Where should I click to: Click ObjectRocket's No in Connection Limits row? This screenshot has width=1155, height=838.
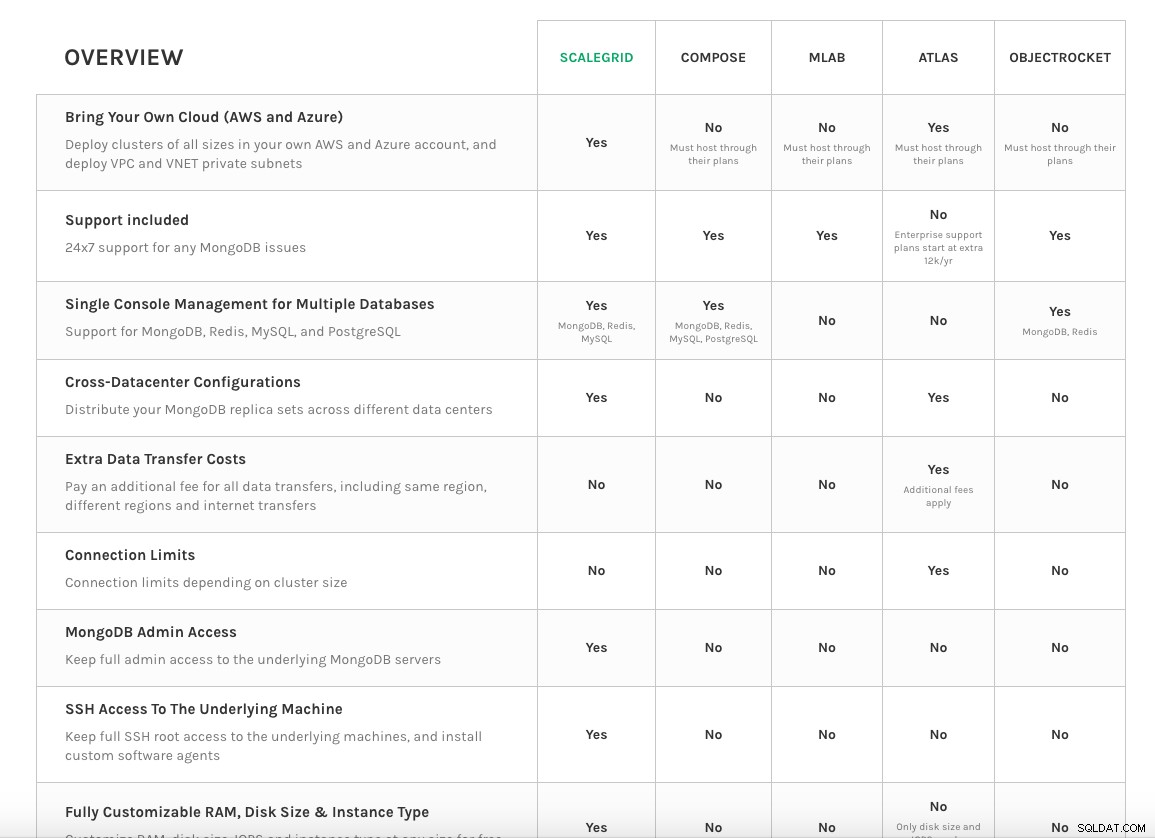click(1060, 571)
